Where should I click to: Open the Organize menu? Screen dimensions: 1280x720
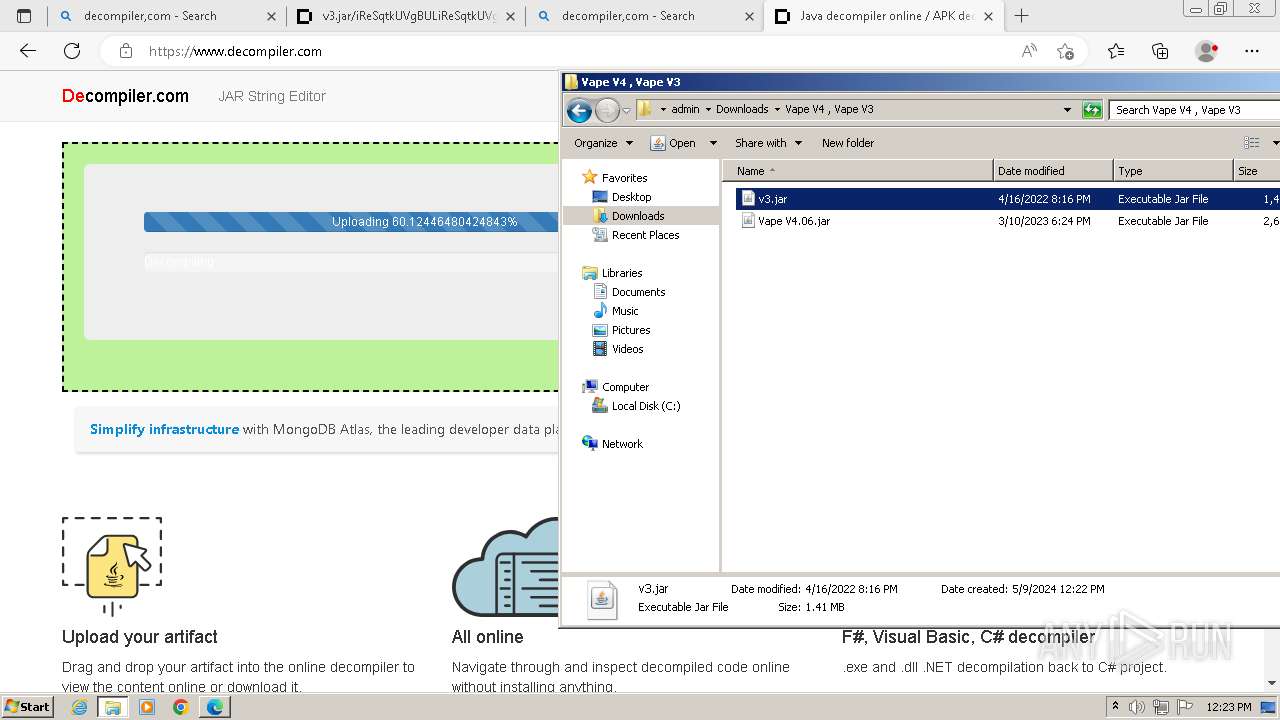tap(603, 143)
